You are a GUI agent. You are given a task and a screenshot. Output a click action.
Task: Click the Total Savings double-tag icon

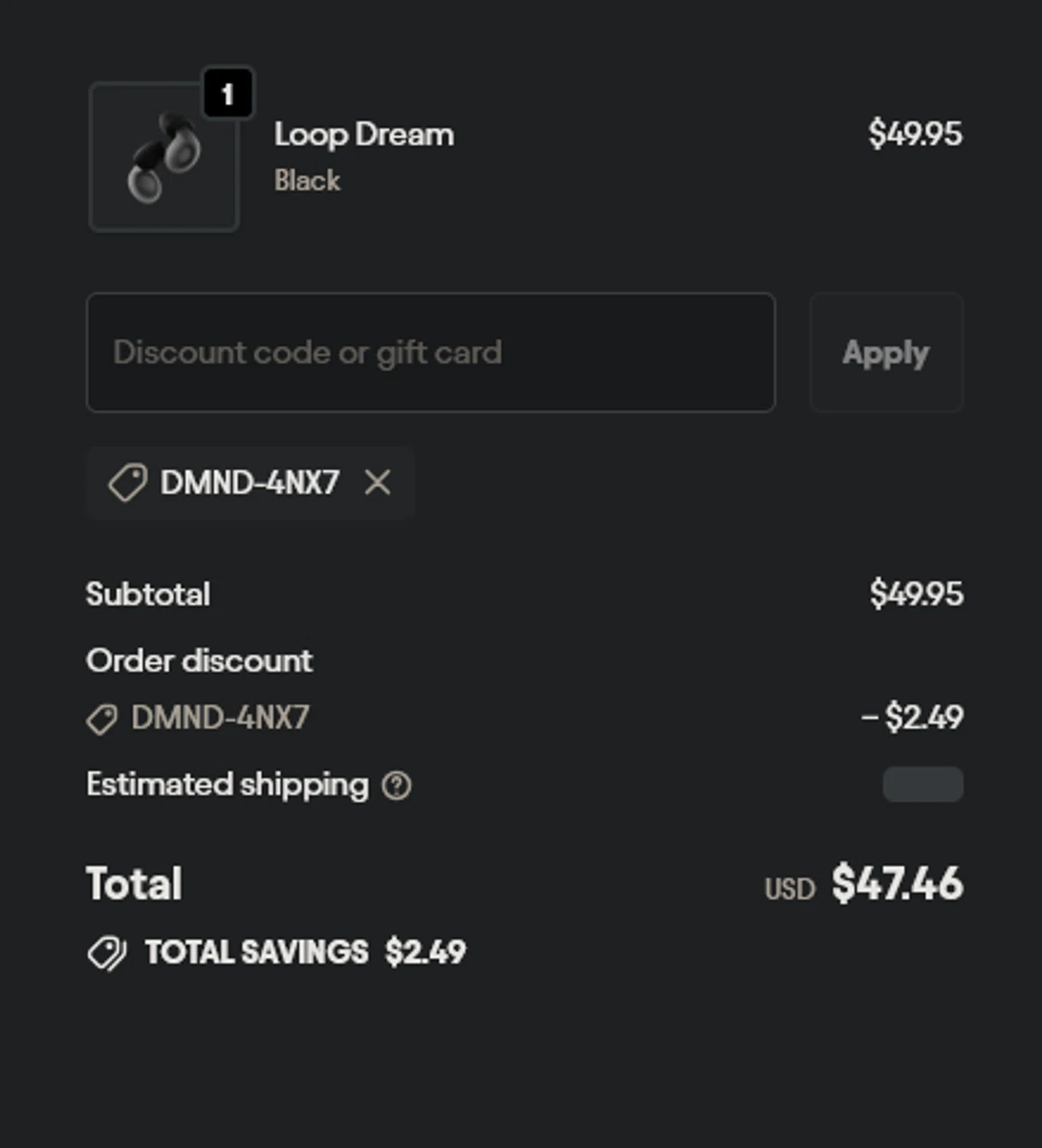[x=107, y=953]
